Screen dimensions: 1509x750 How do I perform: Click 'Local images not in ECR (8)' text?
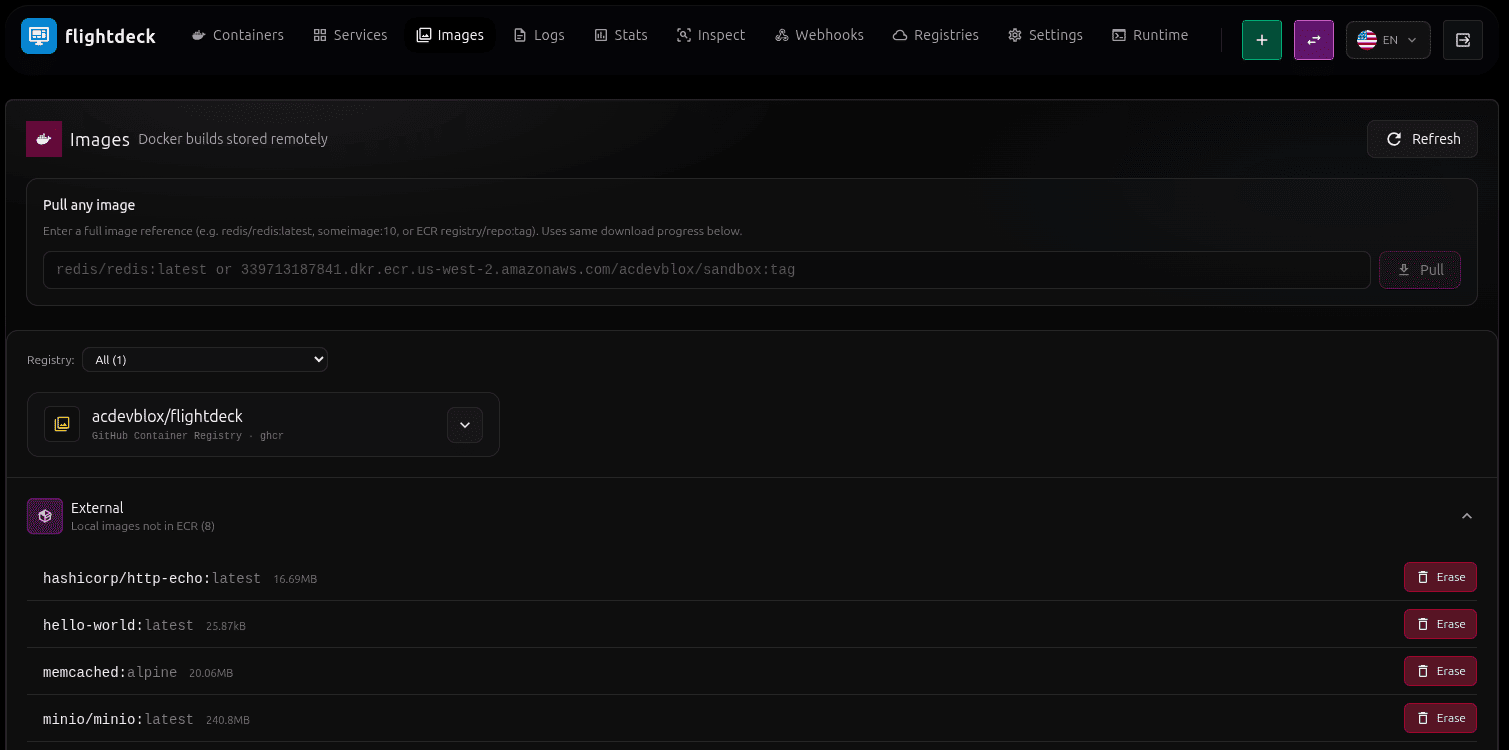point(143,526)
